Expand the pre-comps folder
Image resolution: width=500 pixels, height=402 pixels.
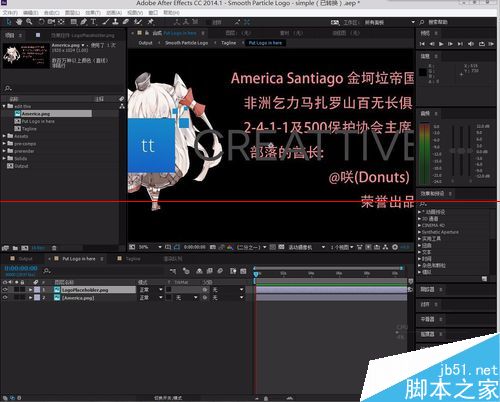coord(4,144)
